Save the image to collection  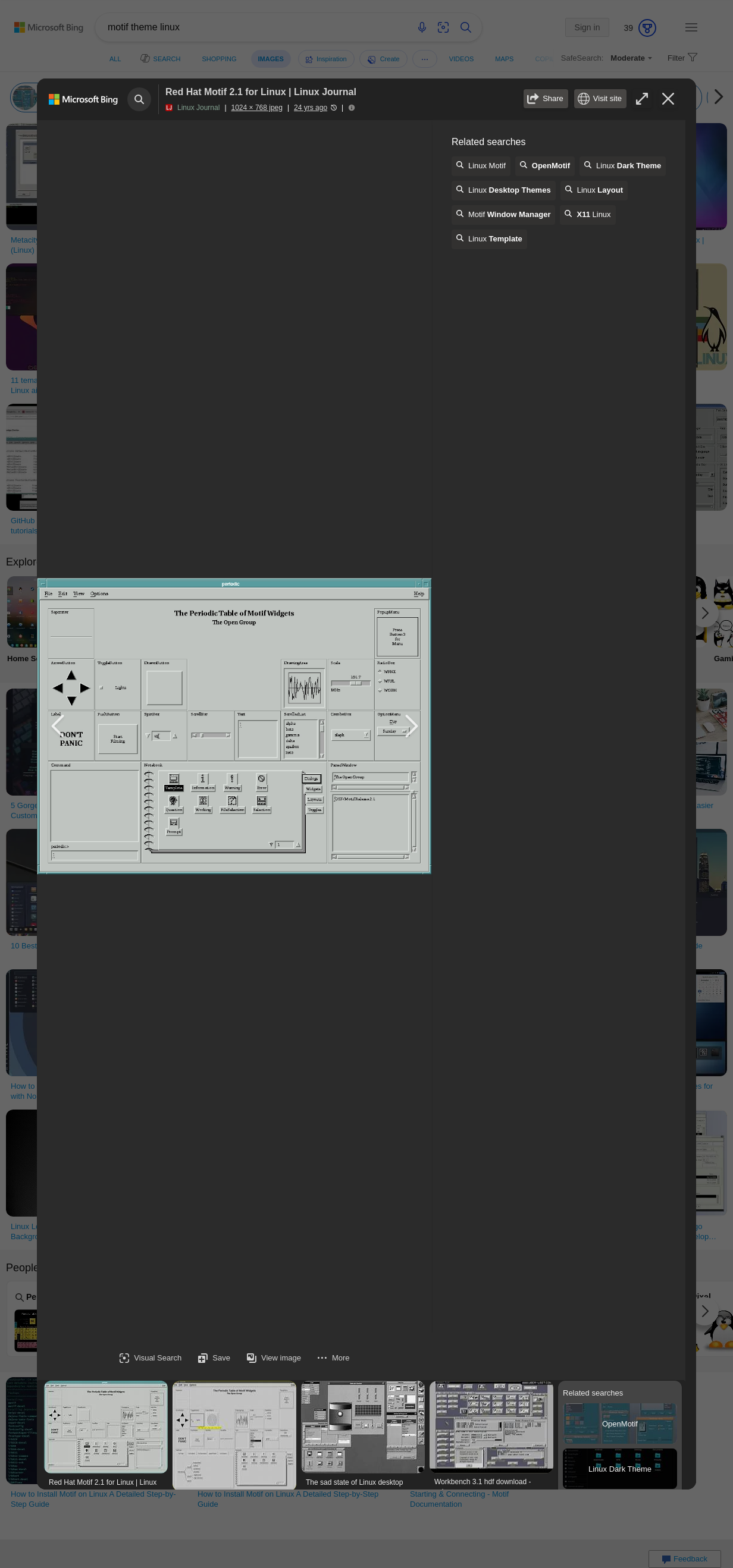pos(214,1358)
